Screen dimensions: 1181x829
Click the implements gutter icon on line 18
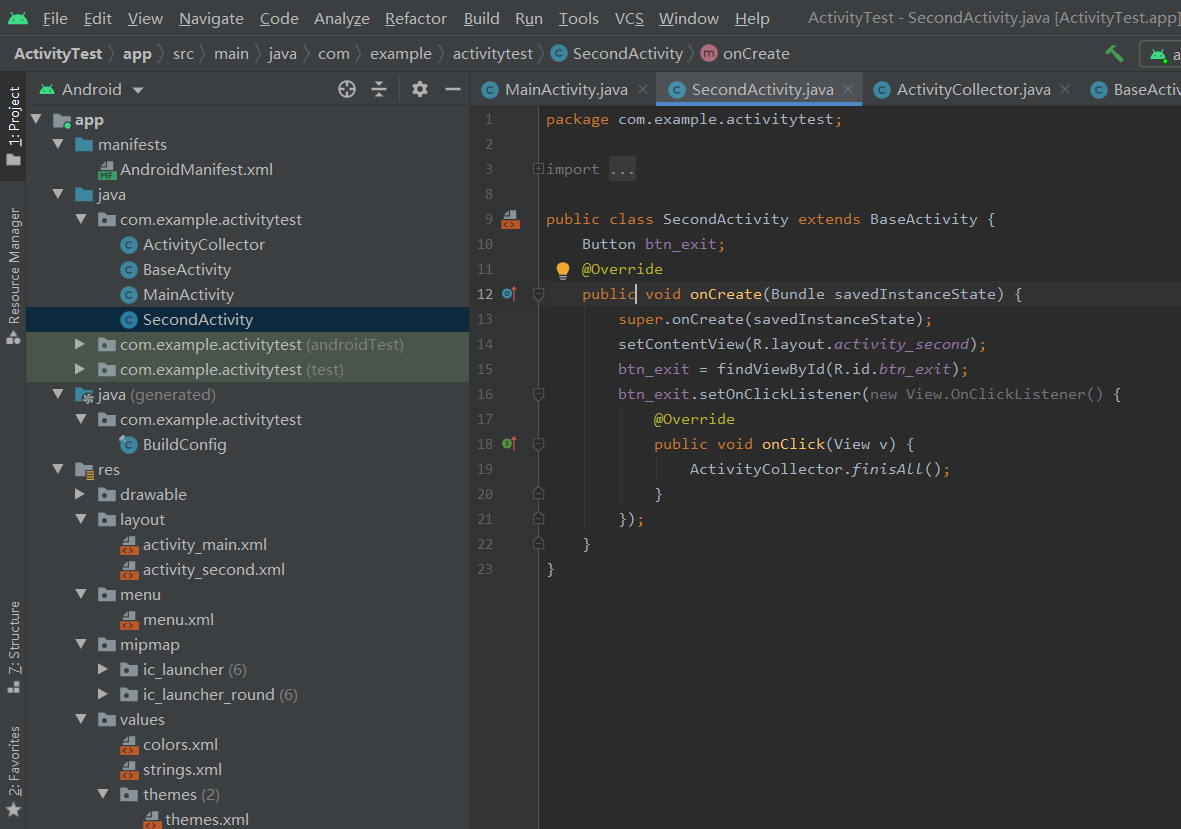pyautogui.click(x=509, y=443)
